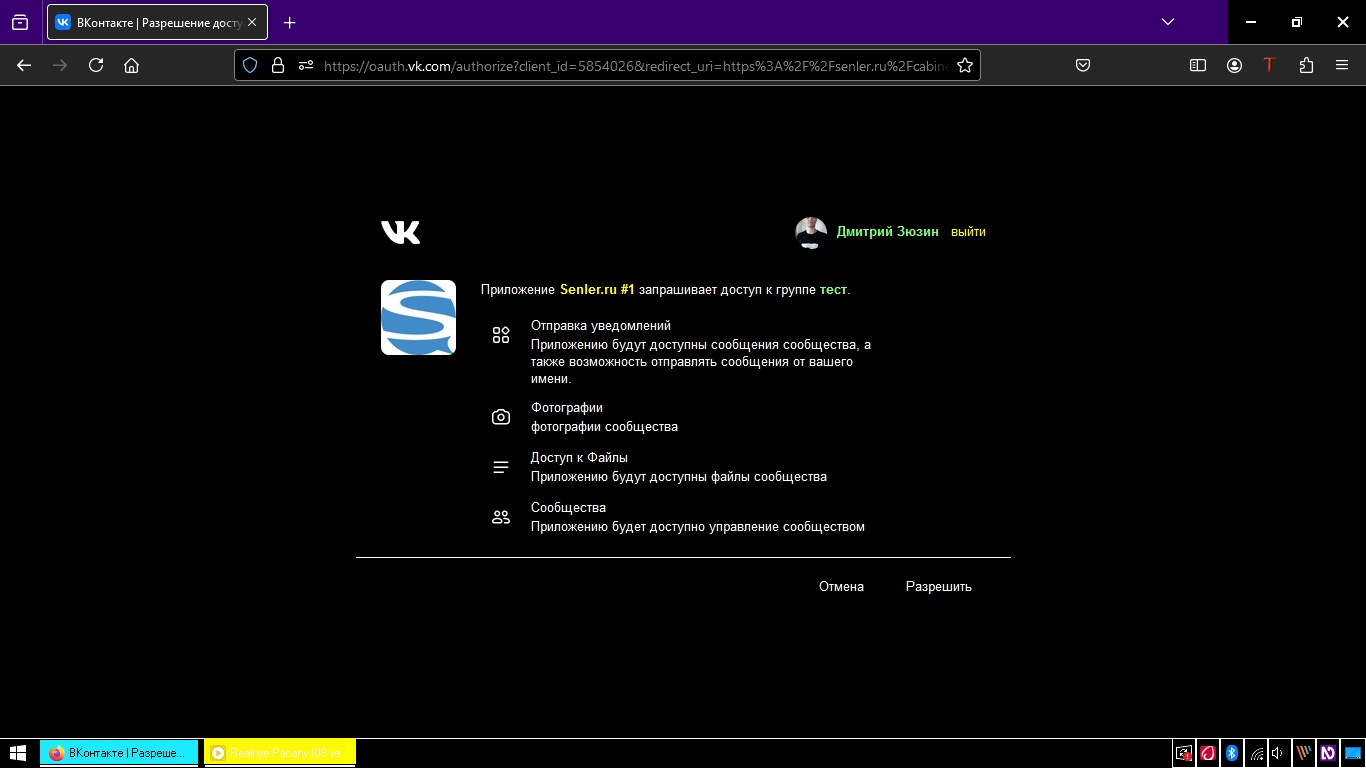Click the Дмитрий Зюзин profile avatar
Image resolution: width=1366 pixels, height=768 pixels.
coord(811,232)
